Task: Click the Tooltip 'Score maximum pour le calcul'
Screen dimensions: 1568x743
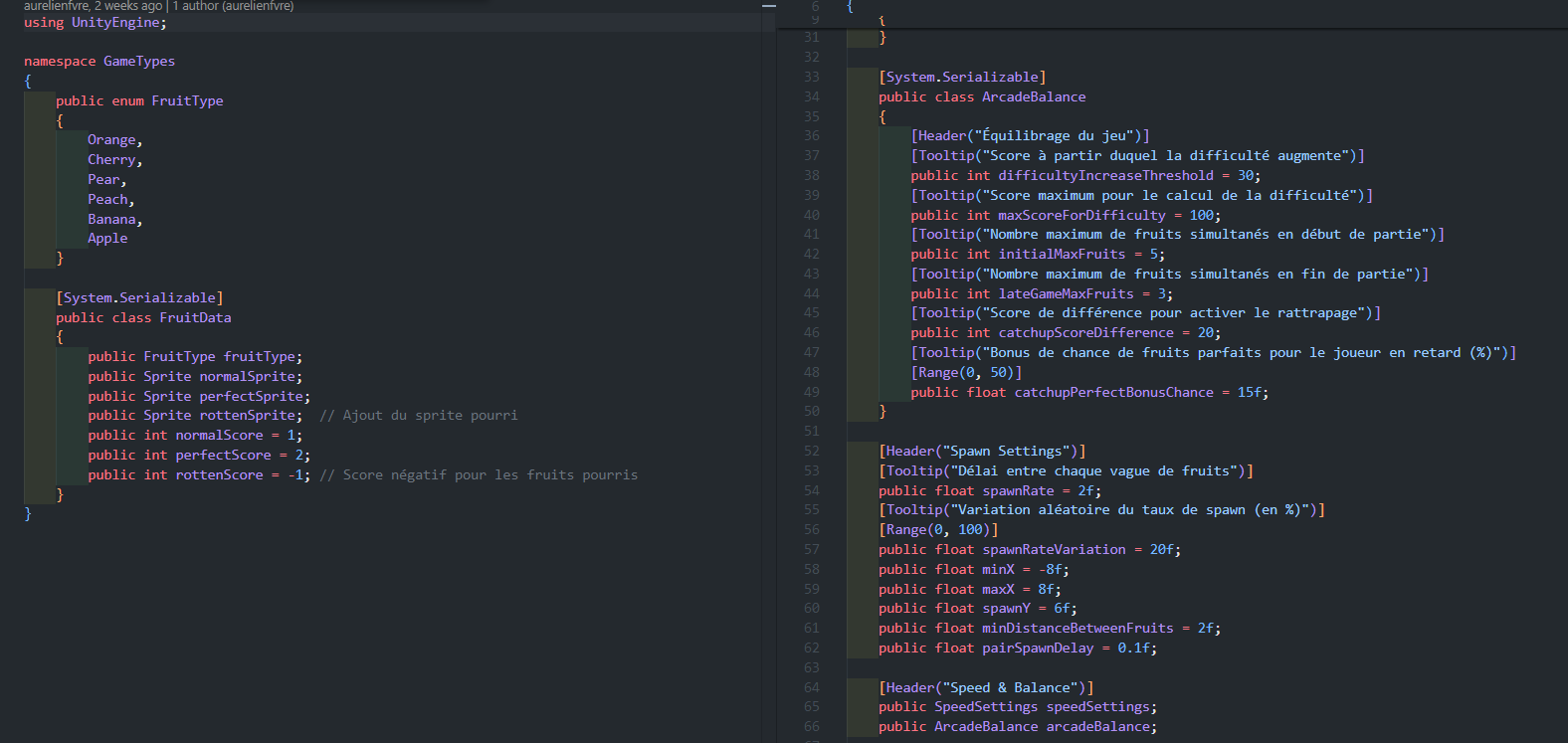Action: [1141, 196]
